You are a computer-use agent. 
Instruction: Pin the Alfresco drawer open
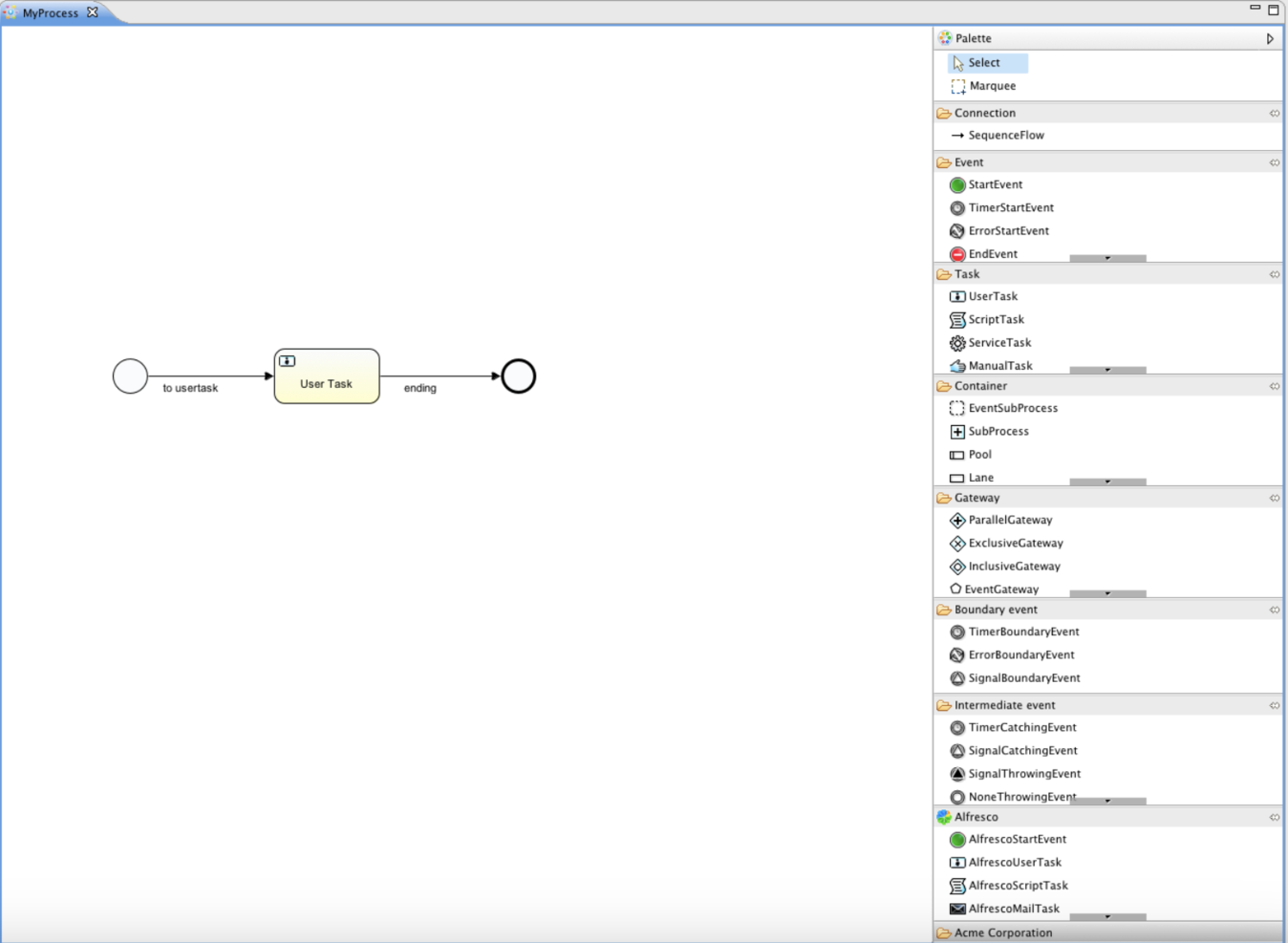tap(1274, 817)
